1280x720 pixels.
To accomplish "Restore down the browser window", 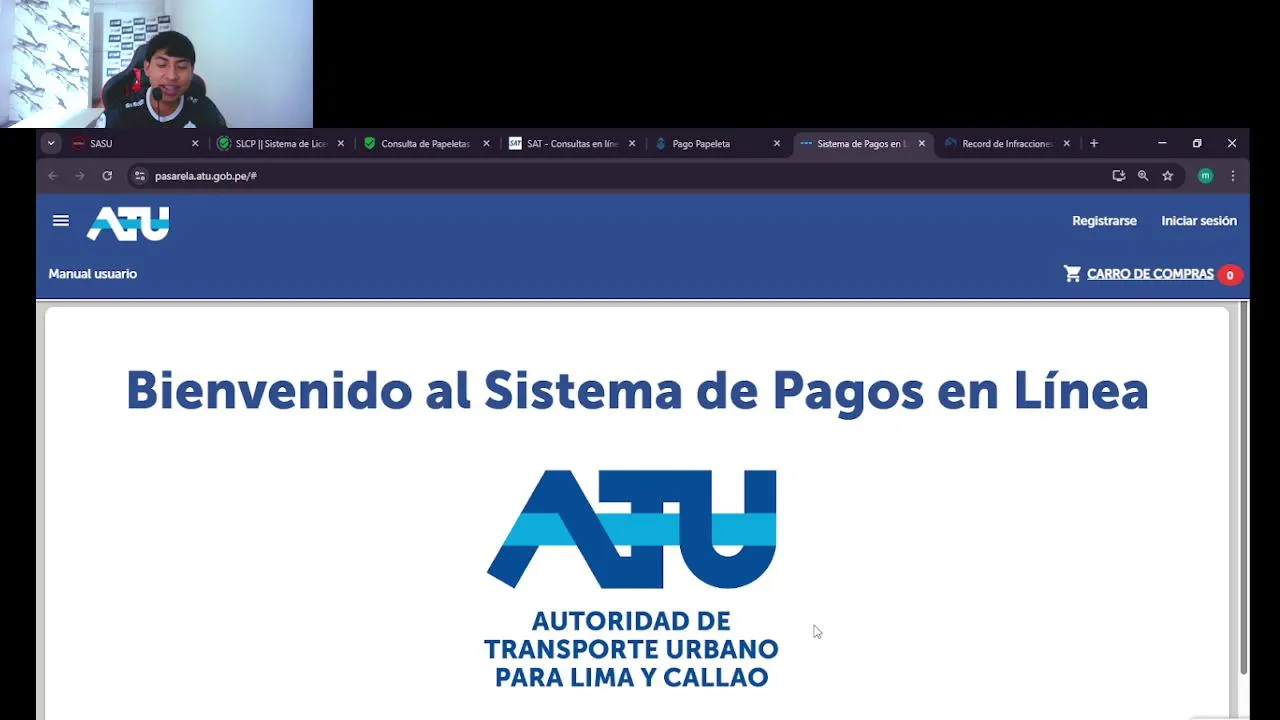I will [1197, 144].
